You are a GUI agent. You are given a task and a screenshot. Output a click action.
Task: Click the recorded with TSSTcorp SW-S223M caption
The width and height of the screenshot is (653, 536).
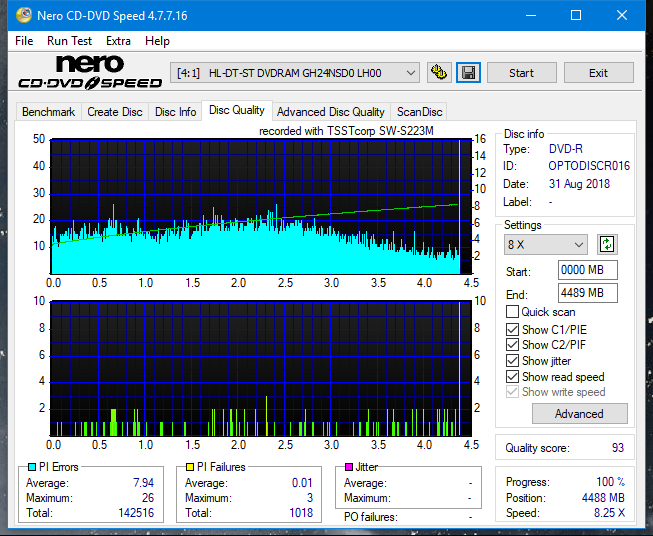[346, 131]
